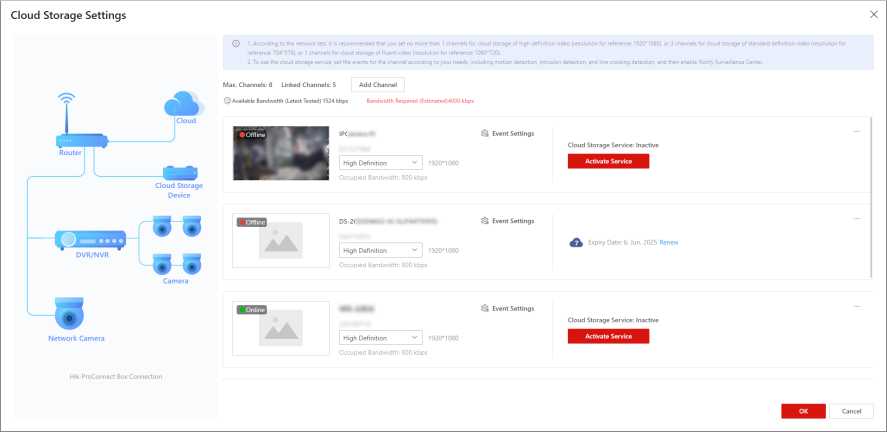Click the Renew link next to expiry date

[669, 243]
